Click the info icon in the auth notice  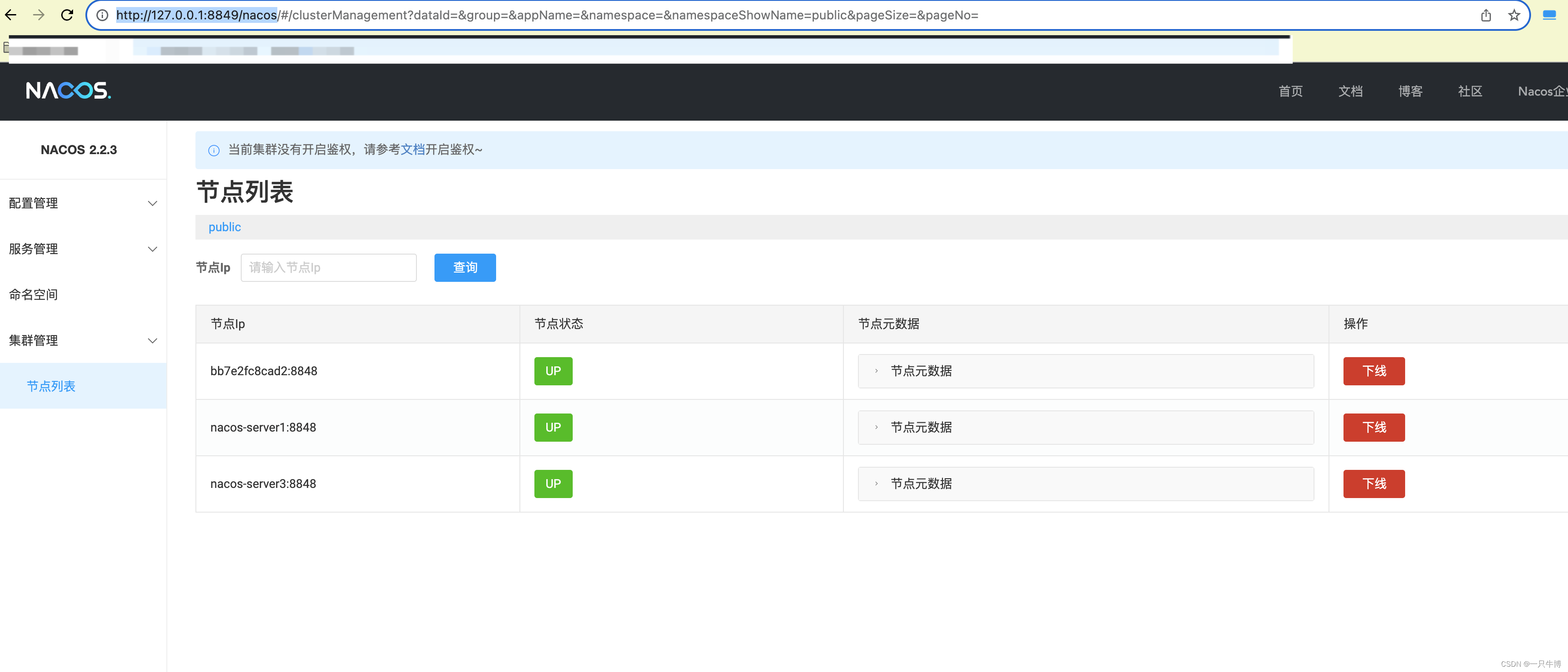click(x=213, y=150)
